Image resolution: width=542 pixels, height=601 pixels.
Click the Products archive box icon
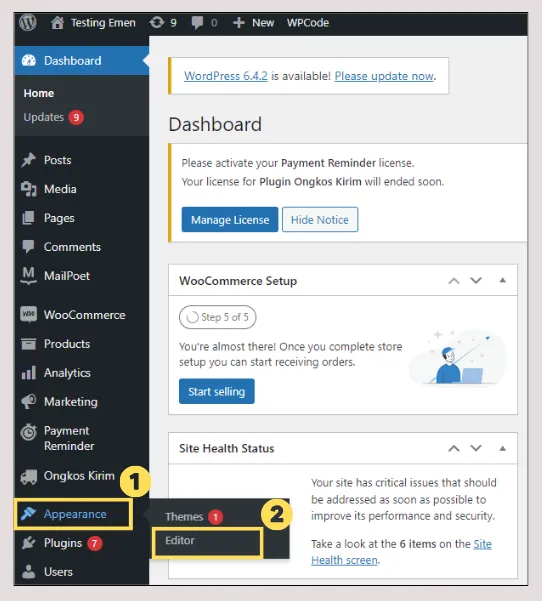point(28,344)
